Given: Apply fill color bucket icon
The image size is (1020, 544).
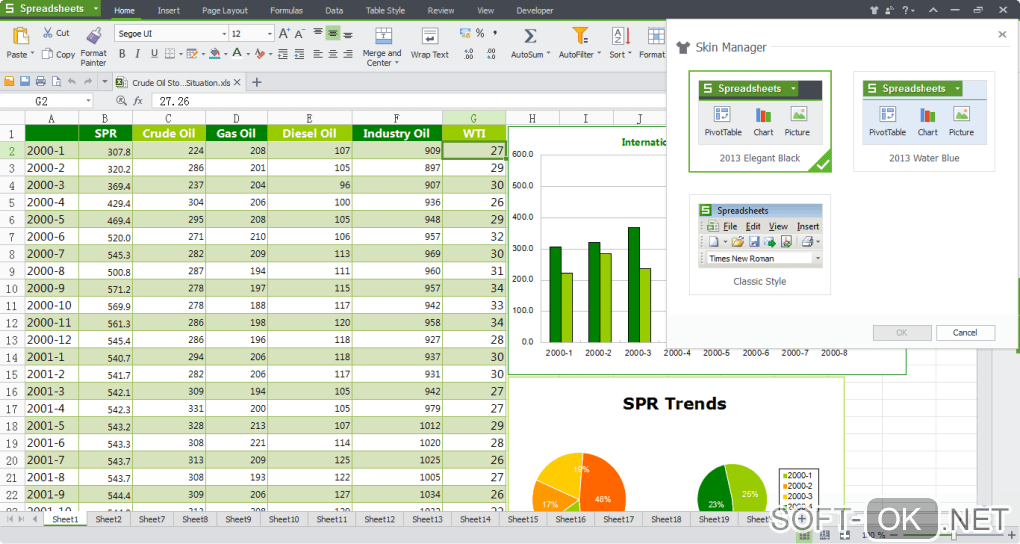Looking at the screenshot, I should pyautogui.click(x=215, y=54).
